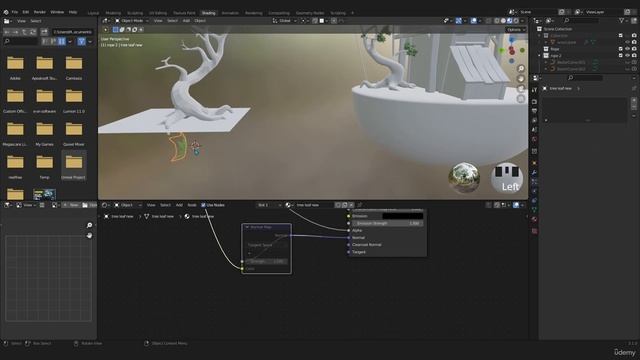
Task: Toggle the viewport gizmos button
Action: (x=459, y=20)
